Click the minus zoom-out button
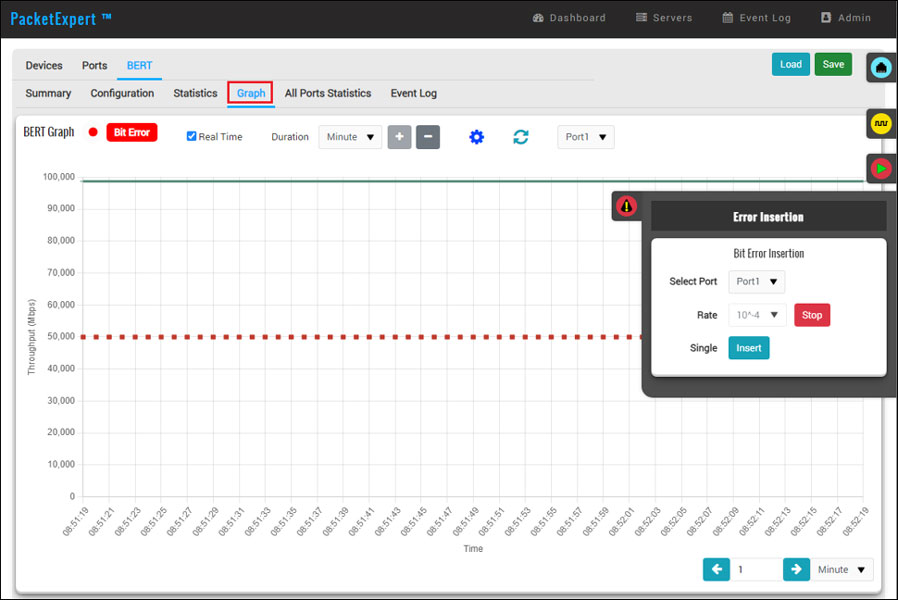The image size is (898, 600). 428,137
